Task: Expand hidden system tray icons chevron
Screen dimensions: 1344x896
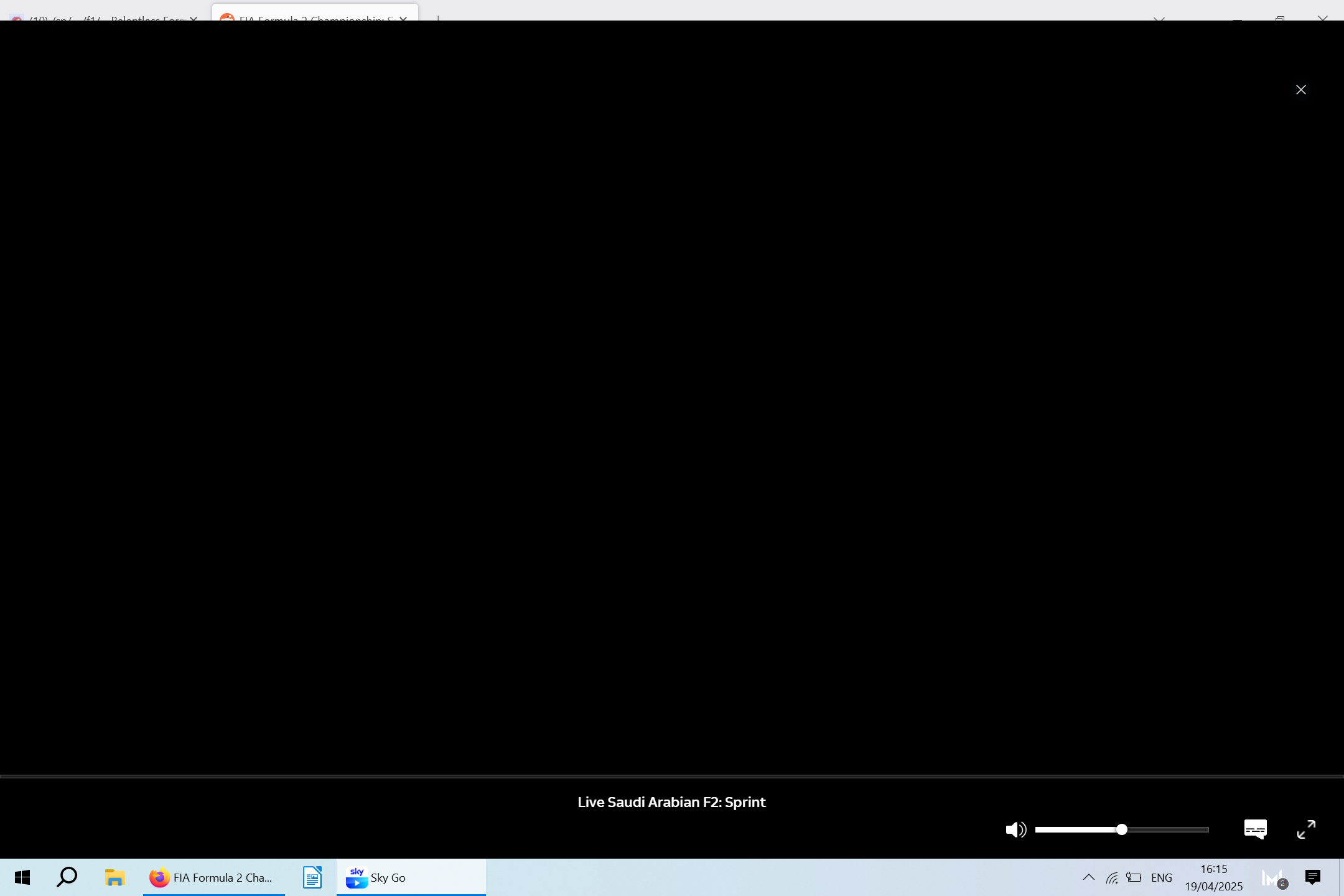Action: click(1088, 878)
